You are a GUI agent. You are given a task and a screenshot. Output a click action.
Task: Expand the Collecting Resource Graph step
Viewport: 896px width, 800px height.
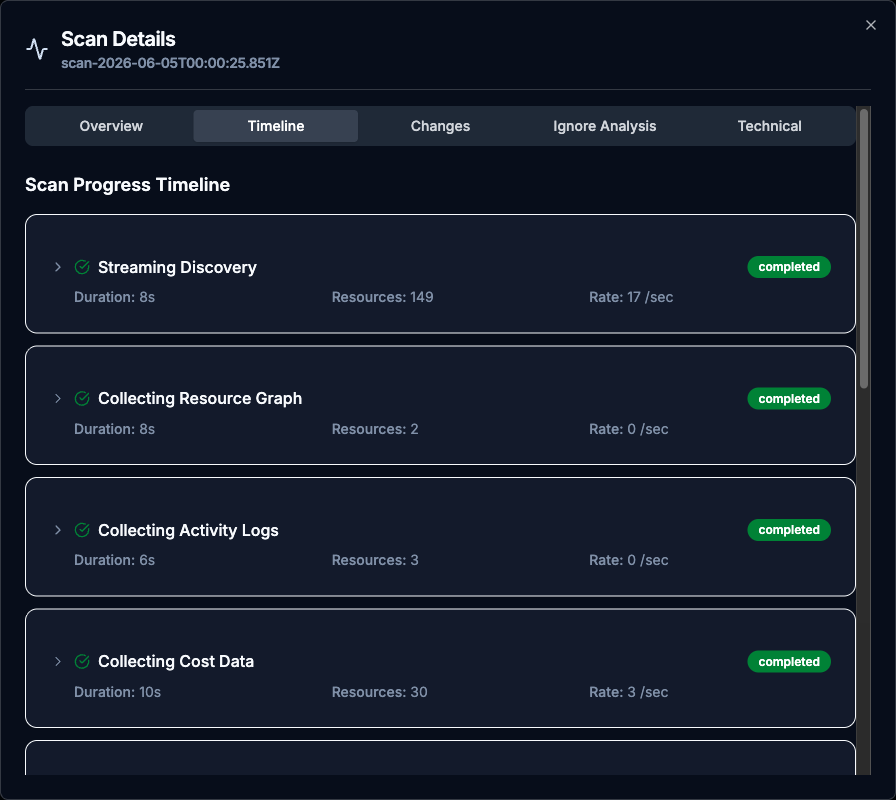tap(58, 398)
